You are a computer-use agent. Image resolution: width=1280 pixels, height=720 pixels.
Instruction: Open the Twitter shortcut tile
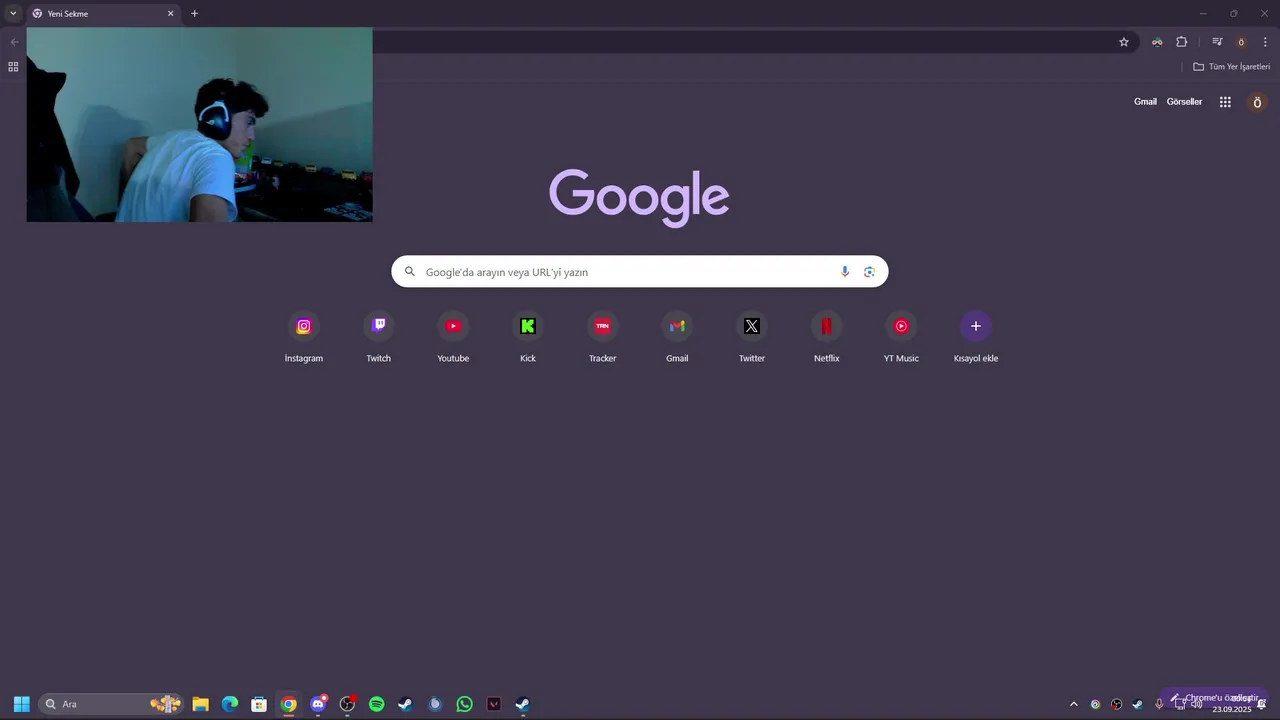pos(752,337)
